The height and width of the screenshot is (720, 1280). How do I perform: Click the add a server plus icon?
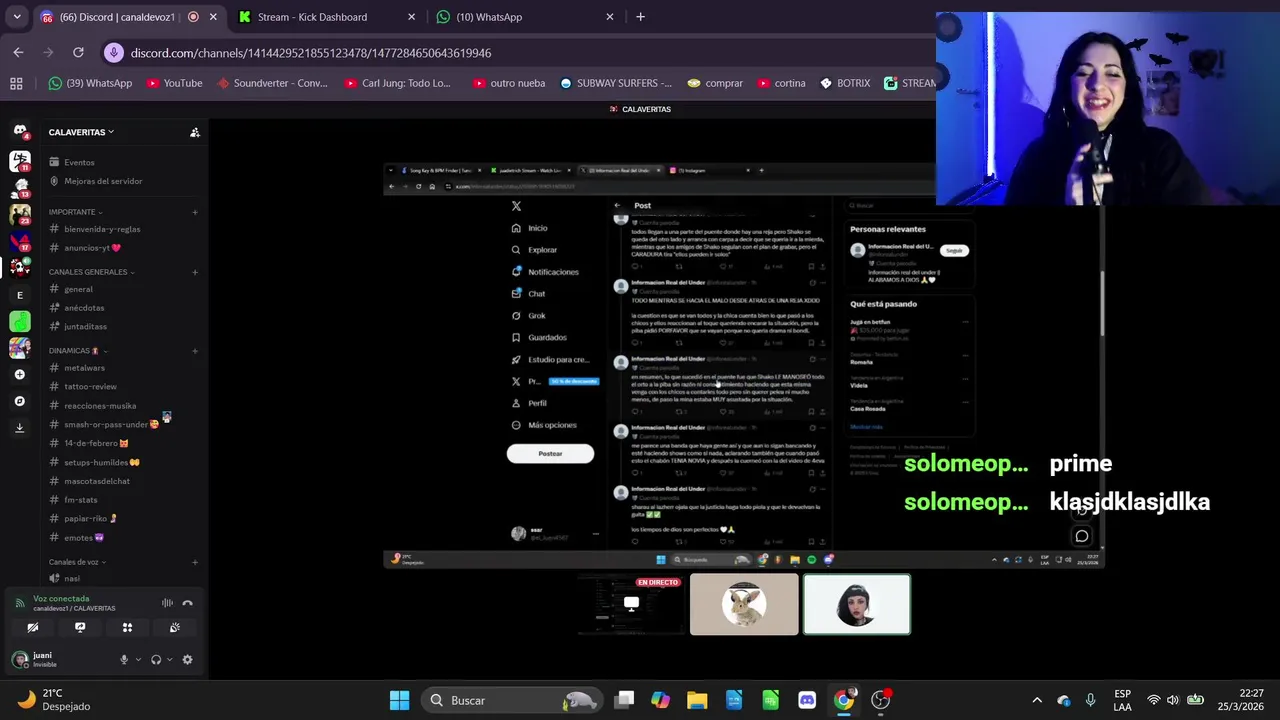point(19,374)
